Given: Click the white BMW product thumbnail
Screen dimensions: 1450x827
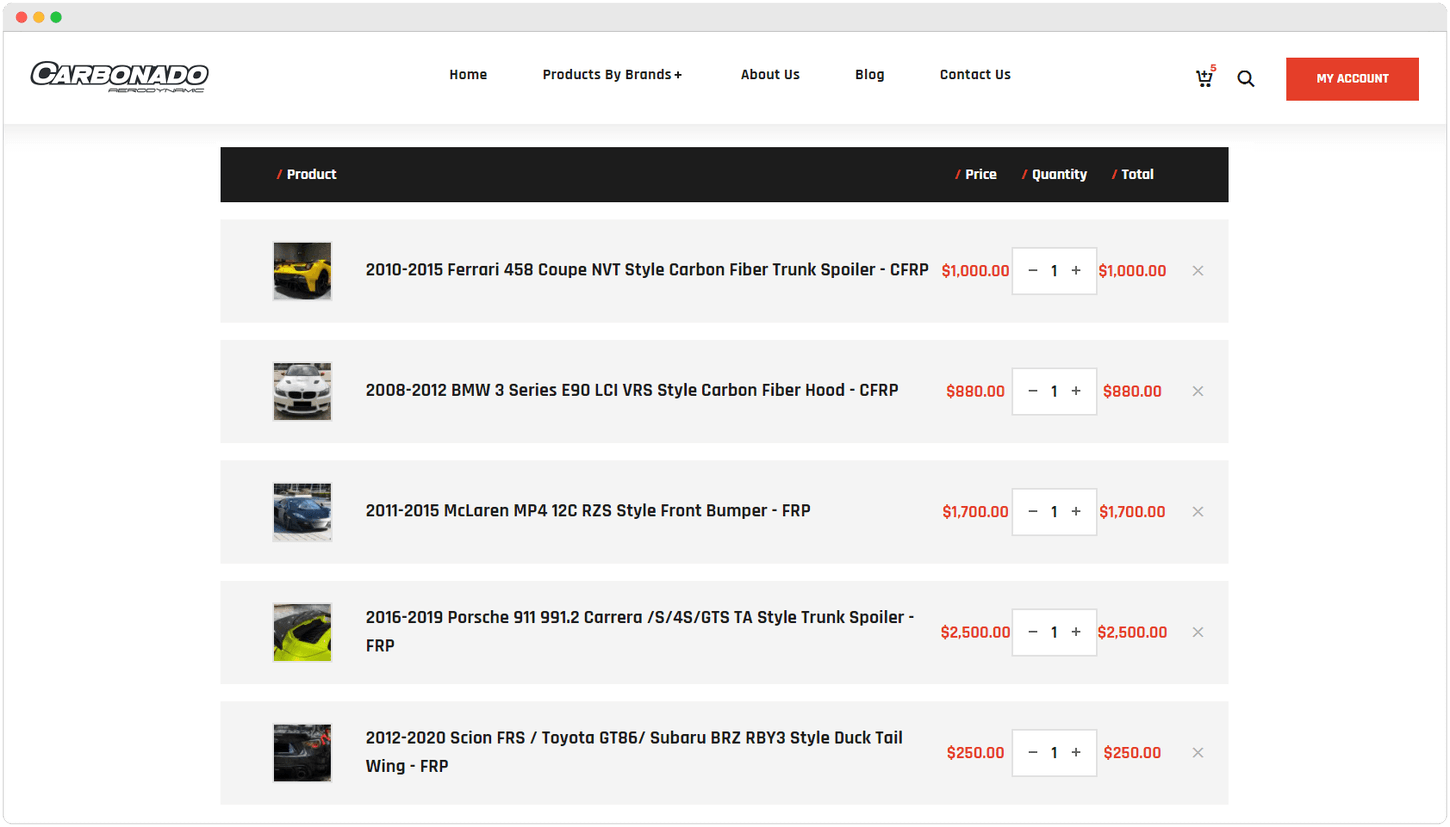Looking at the screenshot, I should pos(302,391).
